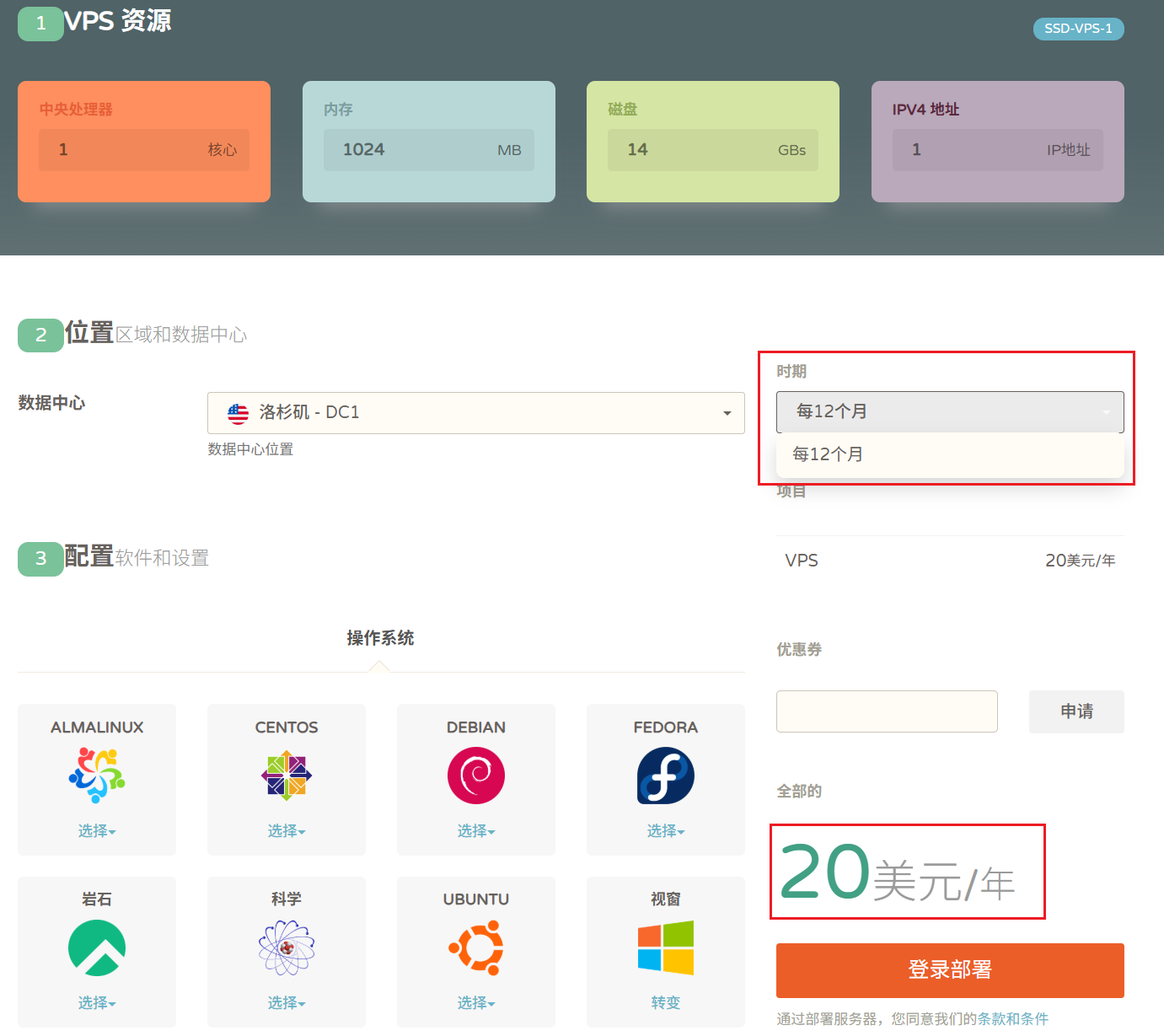Click the 磁盘 14 GBs field
Image resolution: width=1164 pixels, height=1036 pixels.
point(713,150)
